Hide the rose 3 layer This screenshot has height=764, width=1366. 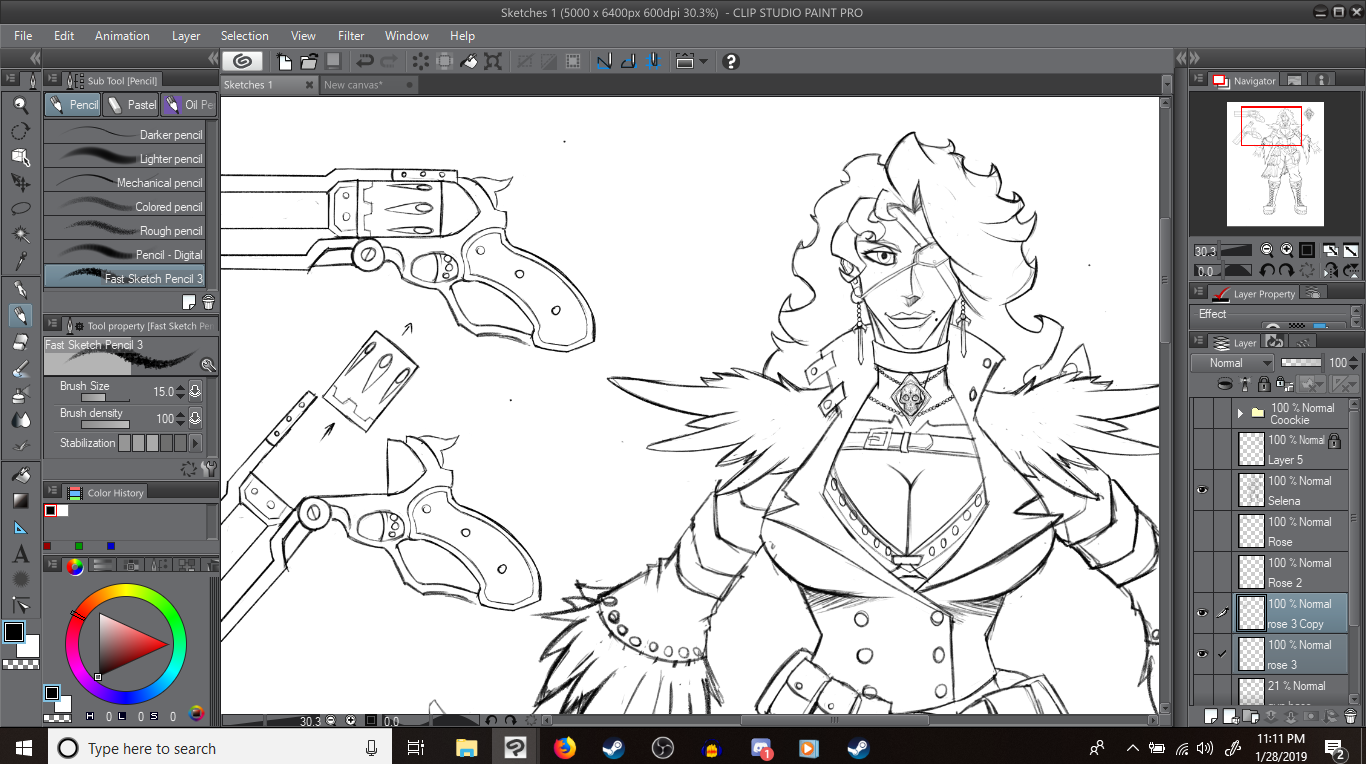tap(1202, 654)
